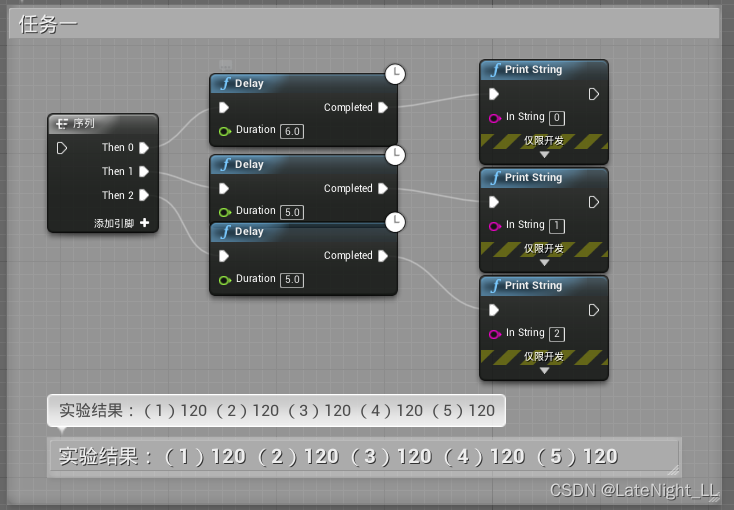This screenshot has height=510, width=734.
Task: Select title of Delay node with Duration 6.0
Action: click(x=249, y=83)
